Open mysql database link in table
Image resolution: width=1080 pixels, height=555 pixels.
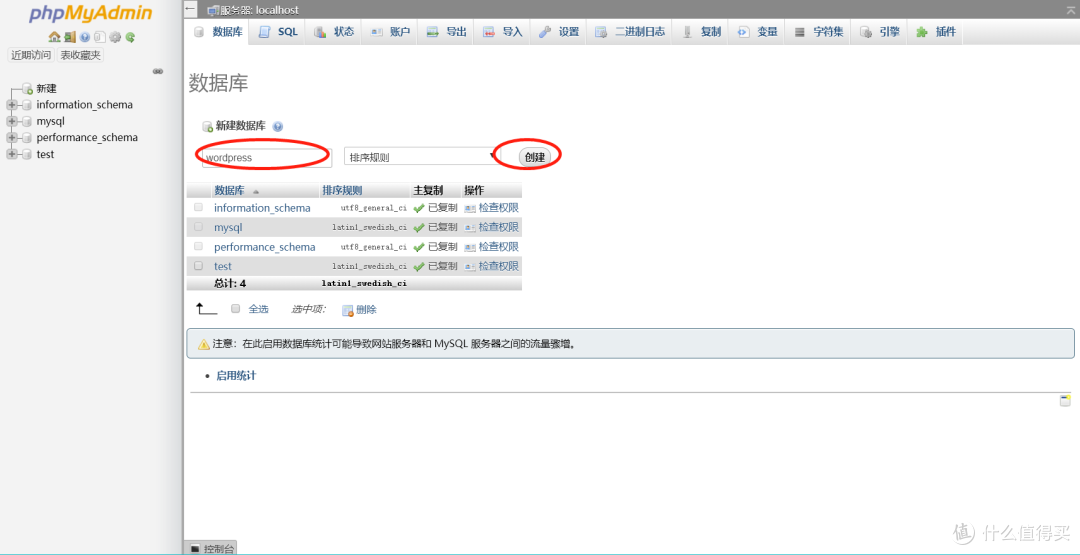pyautogui.click(x=228, y=227)
